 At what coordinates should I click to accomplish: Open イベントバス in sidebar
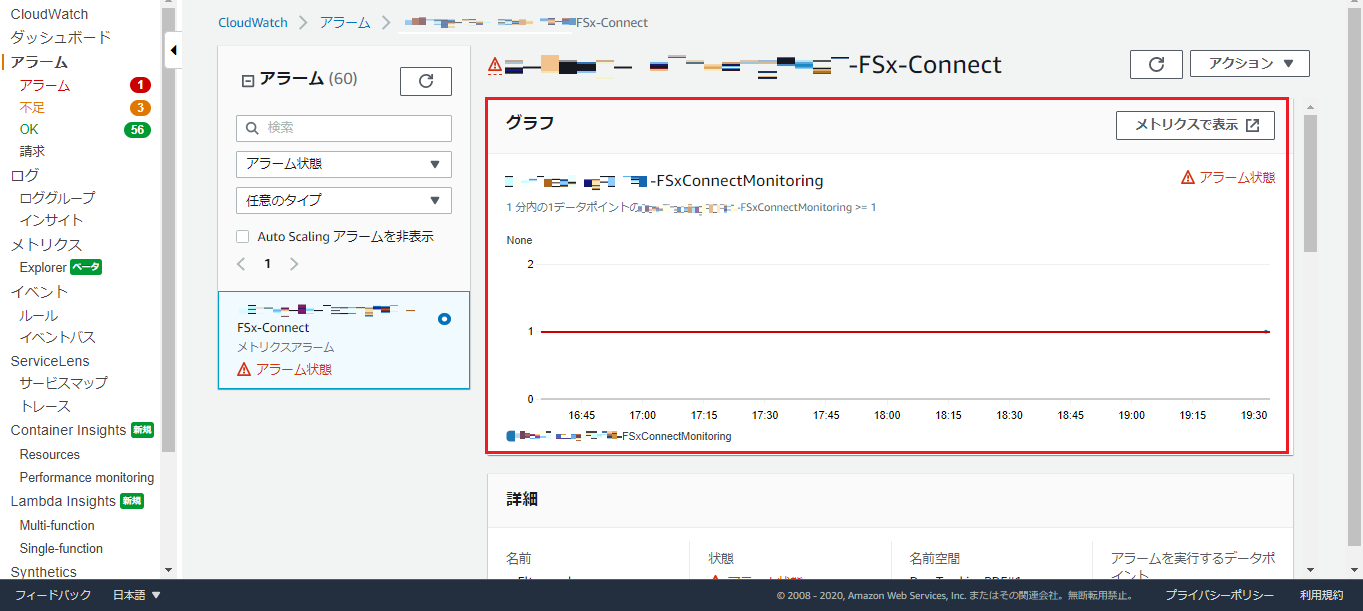[57, 338]
